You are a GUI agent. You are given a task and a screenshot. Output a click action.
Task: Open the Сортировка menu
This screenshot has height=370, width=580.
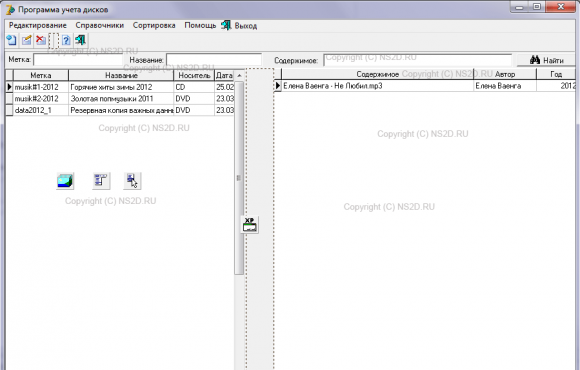click(154, 26)
